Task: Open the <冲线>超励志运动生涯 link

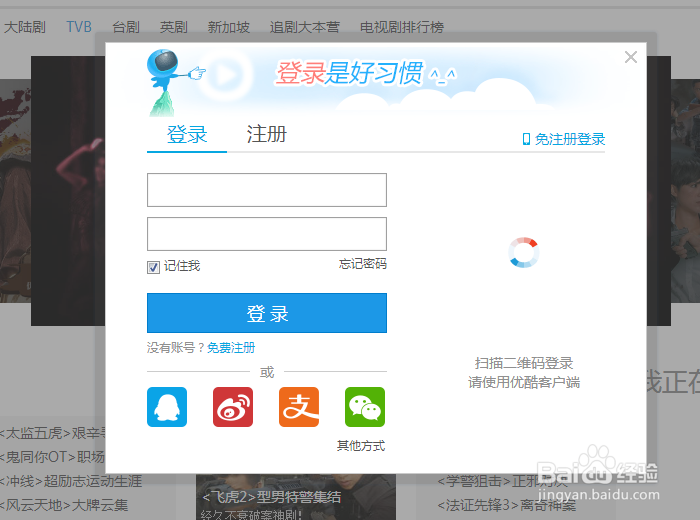Action: [71, 481]
